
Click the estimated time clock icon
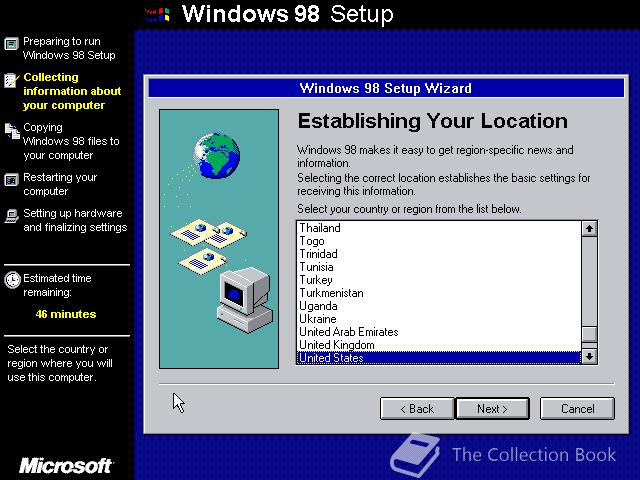pos(12,280)
